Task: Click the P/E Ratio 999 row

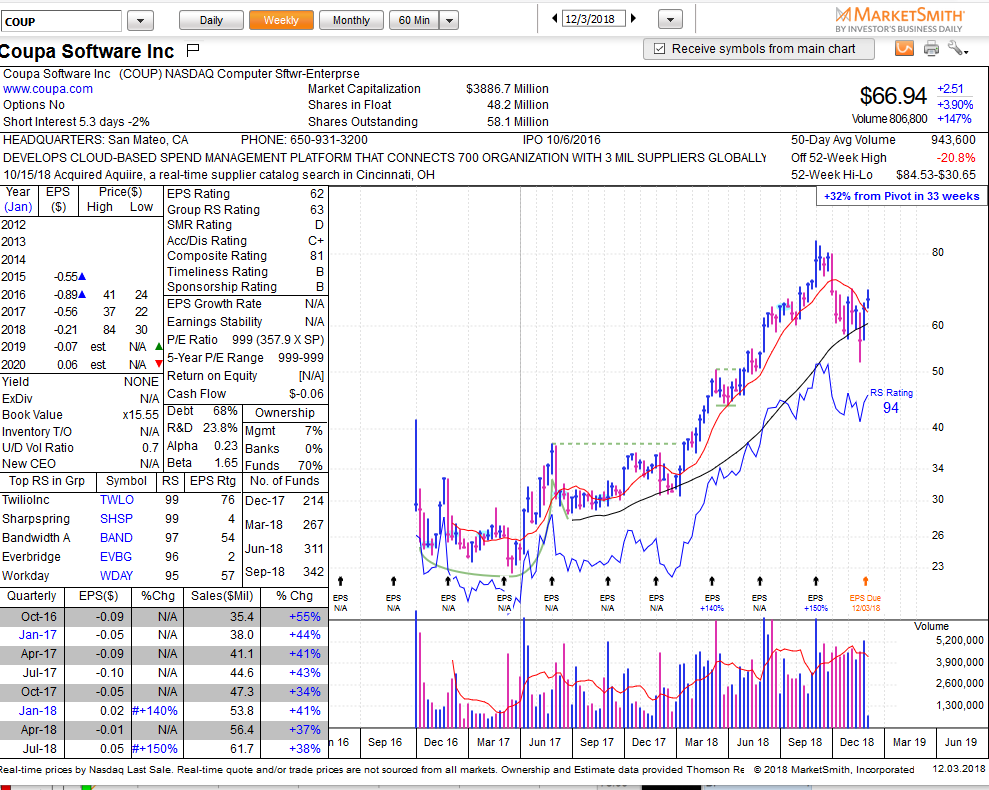Action: tap(245, 339)
